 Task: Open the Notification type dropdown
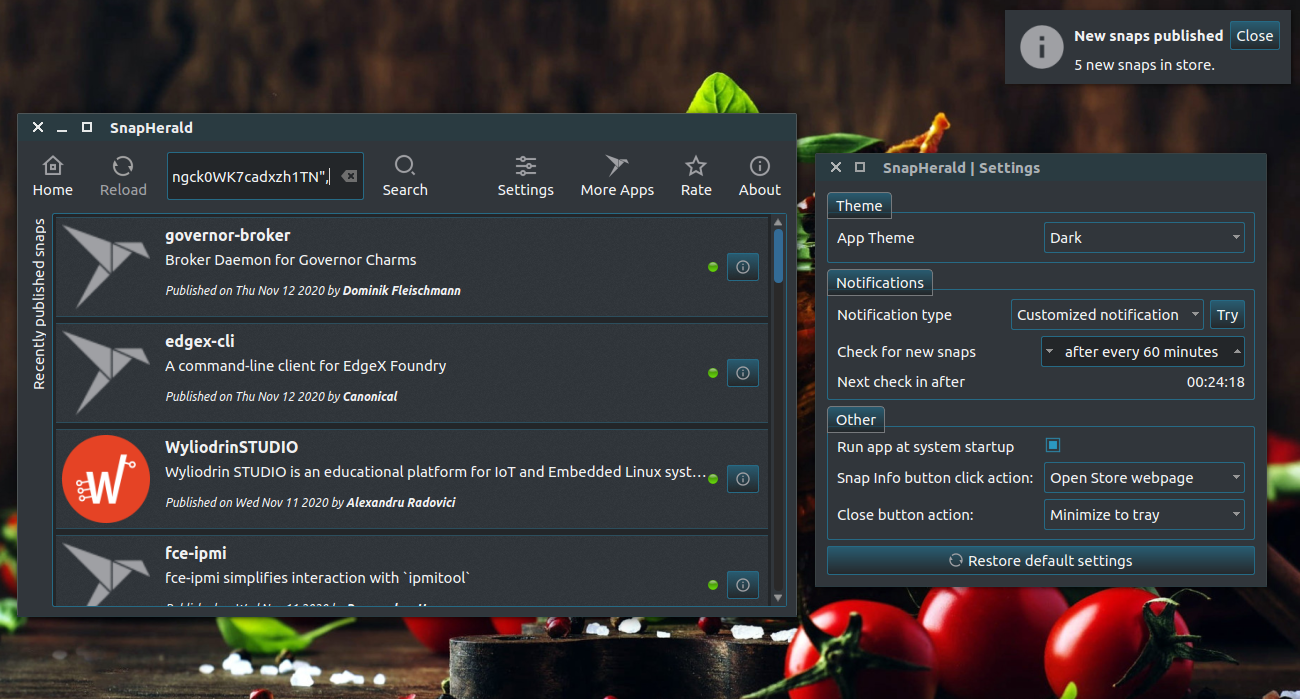1108,315
